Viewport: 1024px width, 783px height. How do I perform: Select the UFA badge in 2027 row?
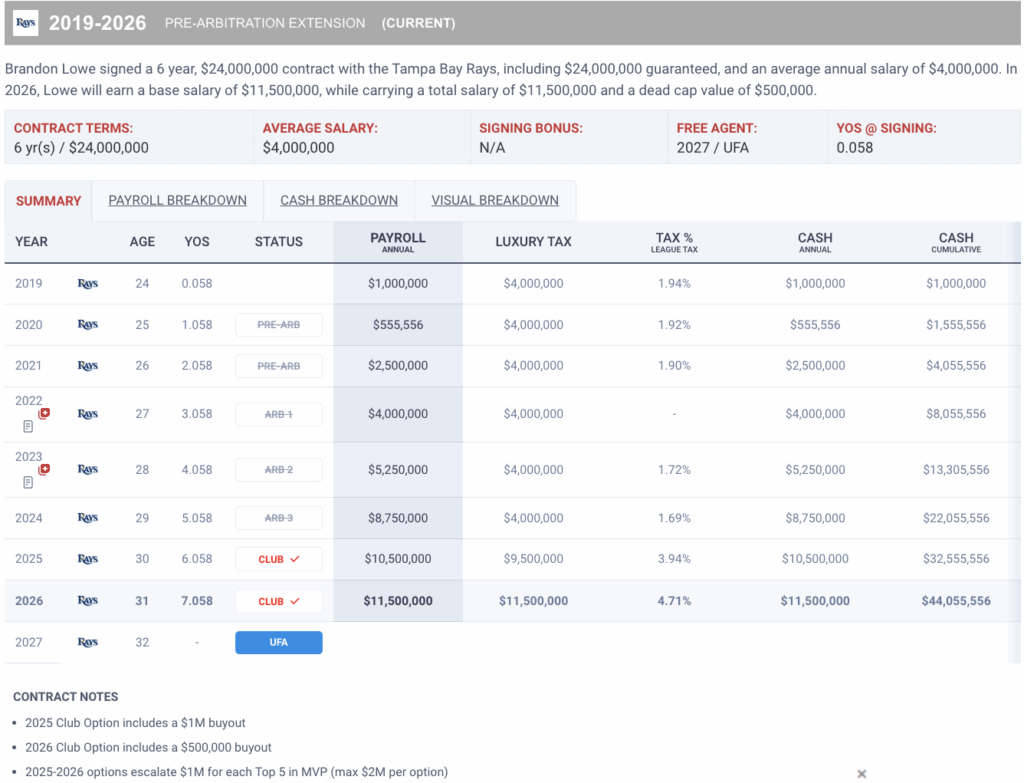pyautogui.click(x=278, y=642)
